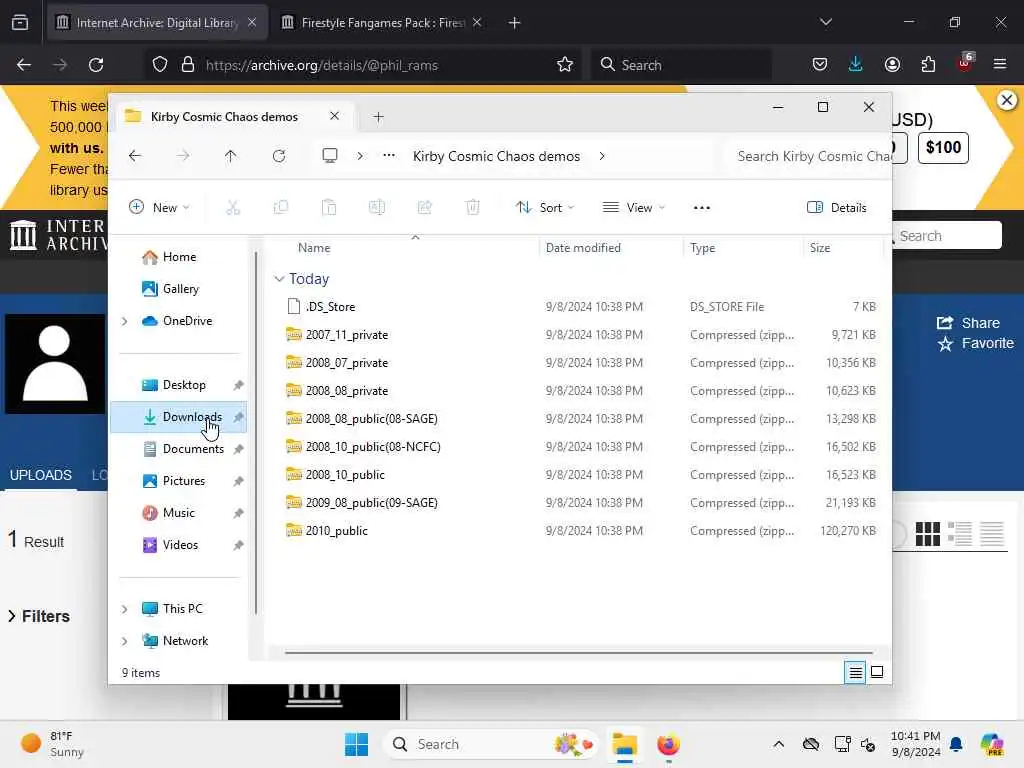Add a new Explorer tab

pyautogui.click(x=378, y=117)
